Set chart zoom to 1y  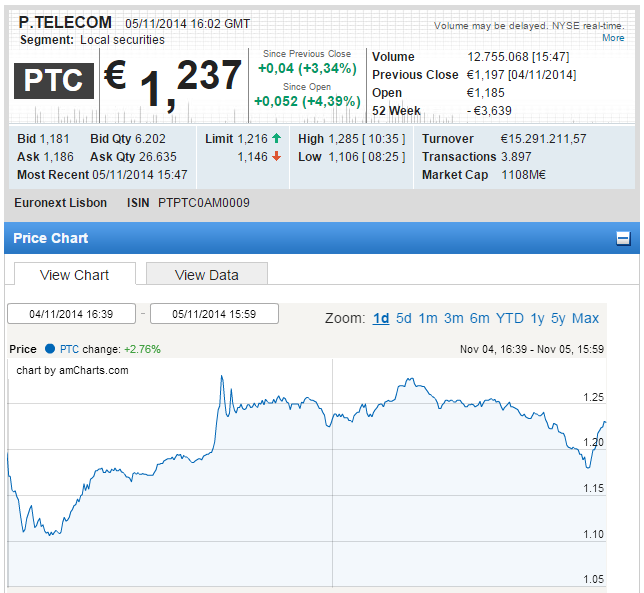537,318
